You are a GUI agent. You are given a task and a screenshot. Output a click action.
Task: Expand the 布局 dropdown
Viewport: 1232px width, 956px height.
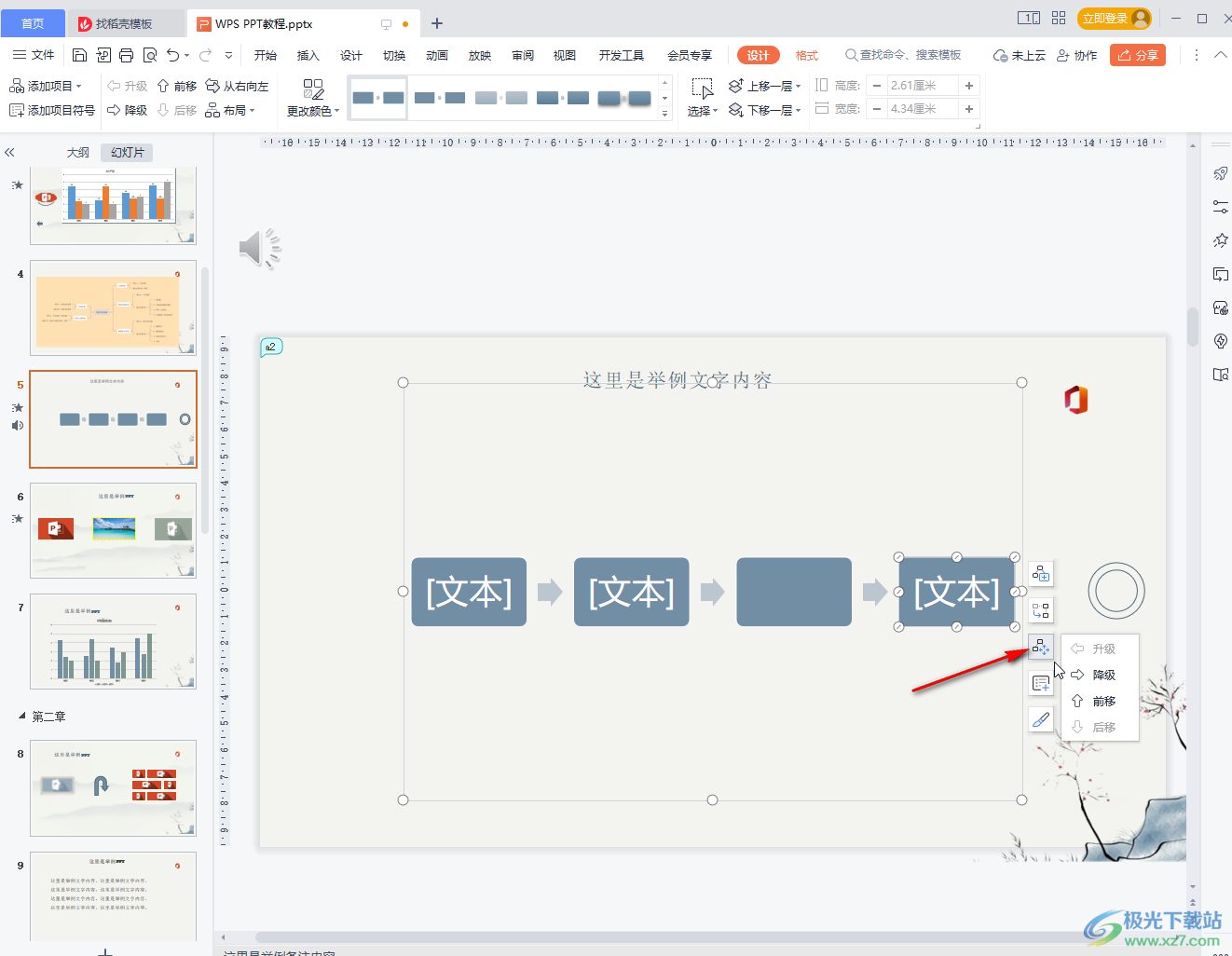[230, 110]
